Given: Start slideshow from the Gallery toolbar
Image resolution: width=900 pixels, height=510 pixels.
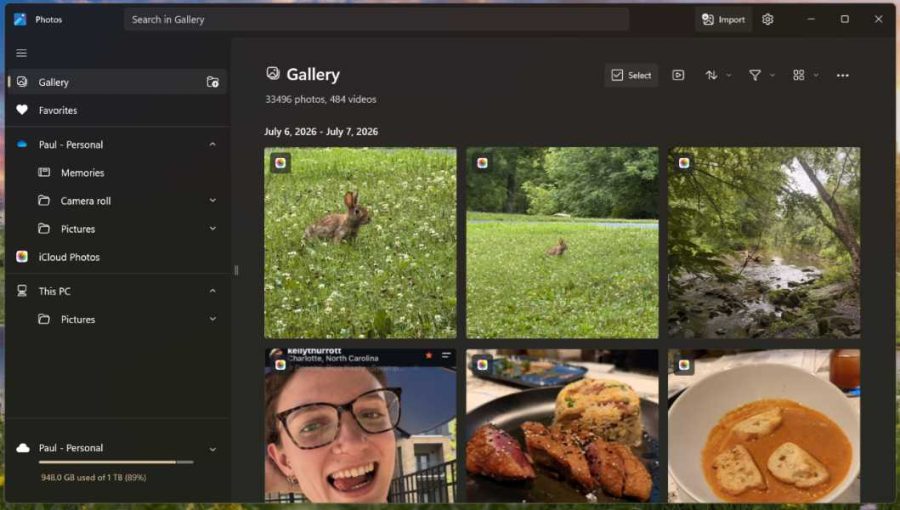Looking at the screenshot, I should click(x=678, y=75).
